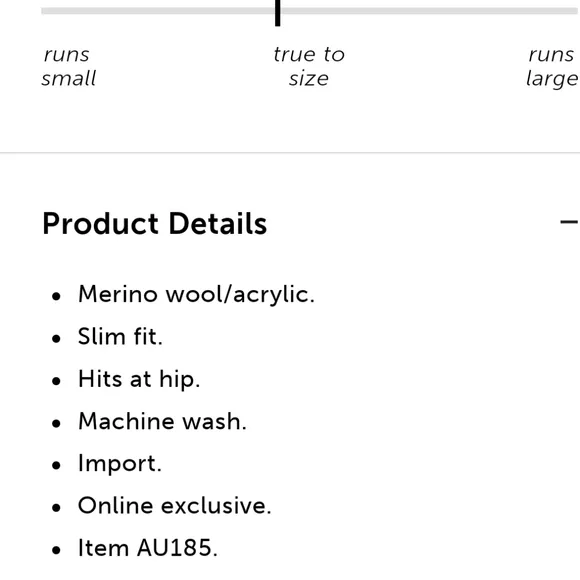Click the "true to size" label
The width and height of the screenshot is (580, 580).
pyautogui.click(x=309, y=67)
